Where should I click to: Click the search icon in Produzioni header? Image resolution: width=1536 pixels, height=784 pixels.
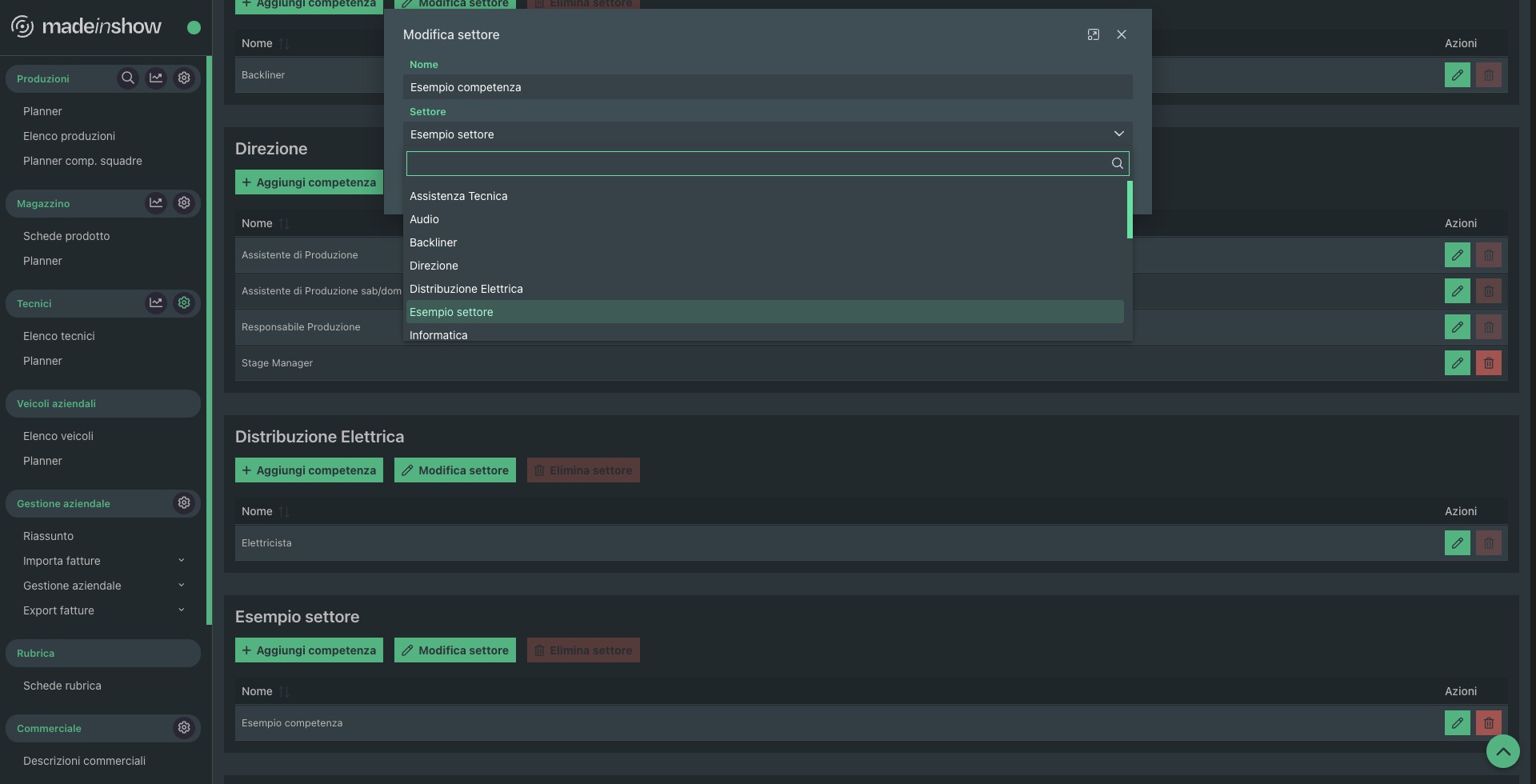(127, 78)
